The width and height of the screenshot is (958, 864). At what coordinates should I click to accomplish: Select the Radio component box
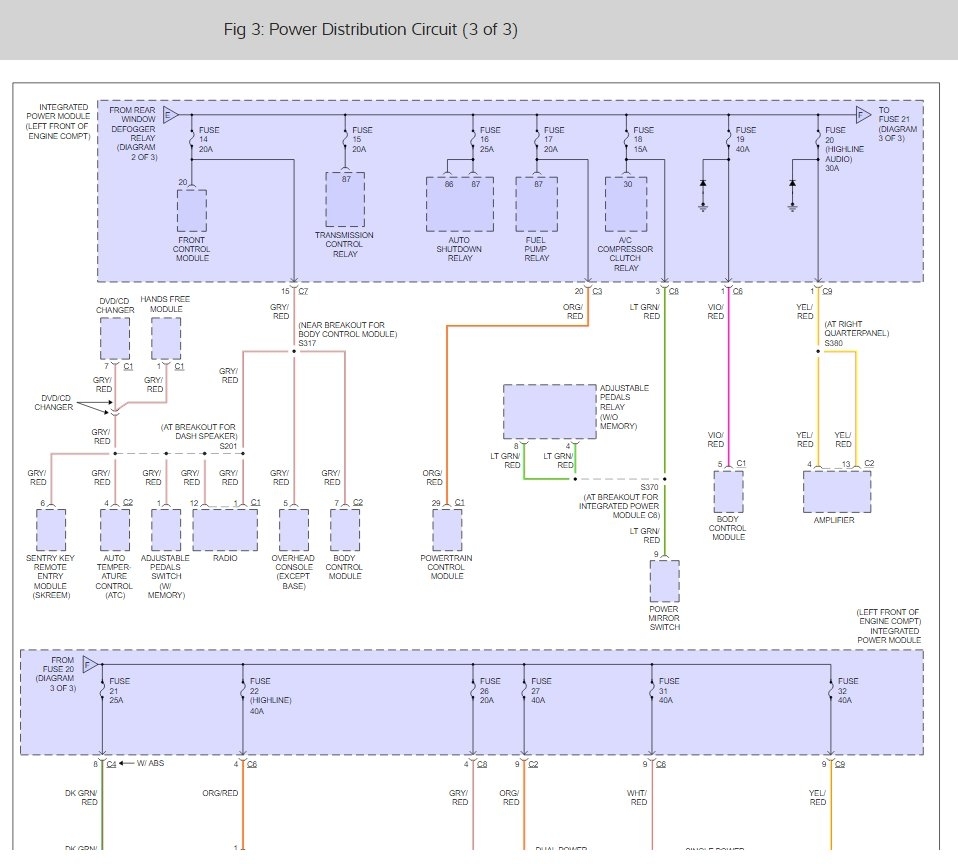pyautogui.click(x=224, y=530)
